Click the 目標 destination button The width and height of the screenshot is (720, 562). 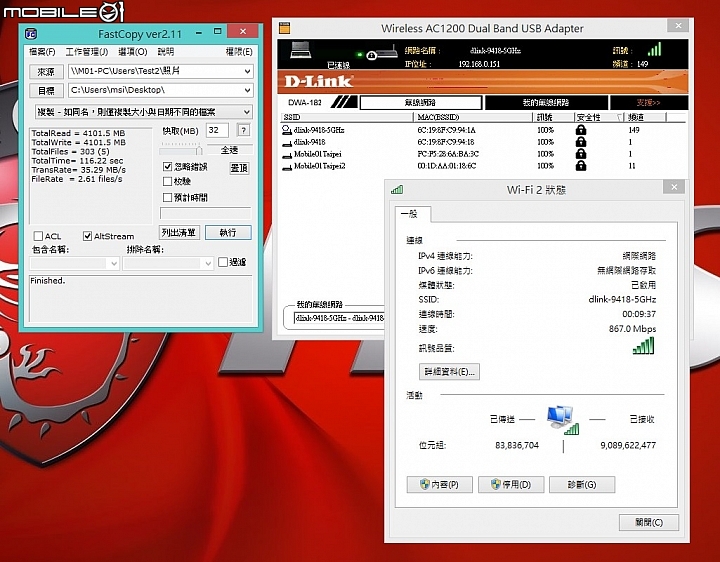(46, 91)
